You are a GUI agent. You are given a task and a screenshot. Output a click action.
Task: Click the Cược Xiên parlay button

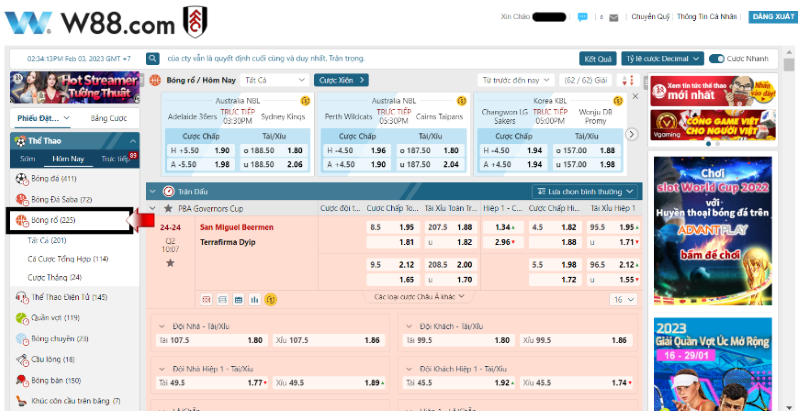(341, 80)
